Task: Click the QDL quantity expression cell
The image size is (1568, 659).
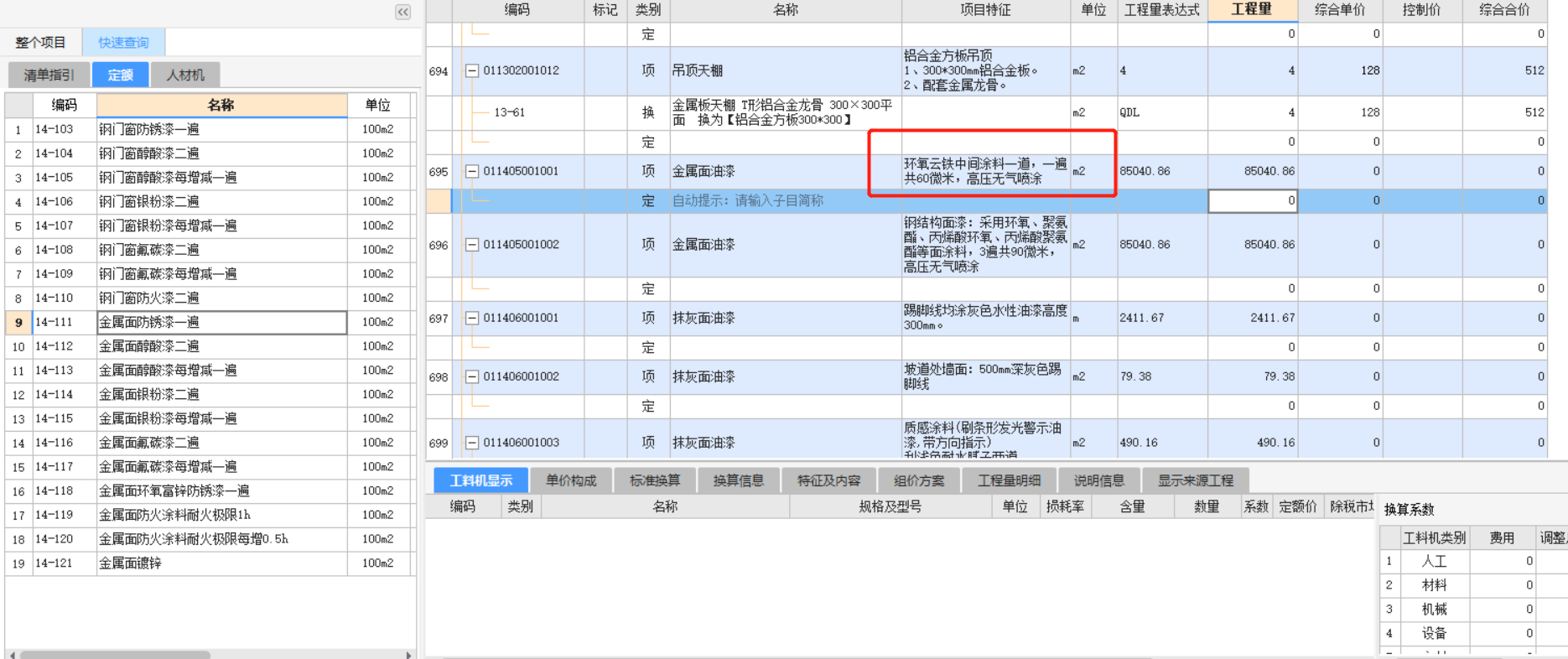Action: (x=1162, y=112)
